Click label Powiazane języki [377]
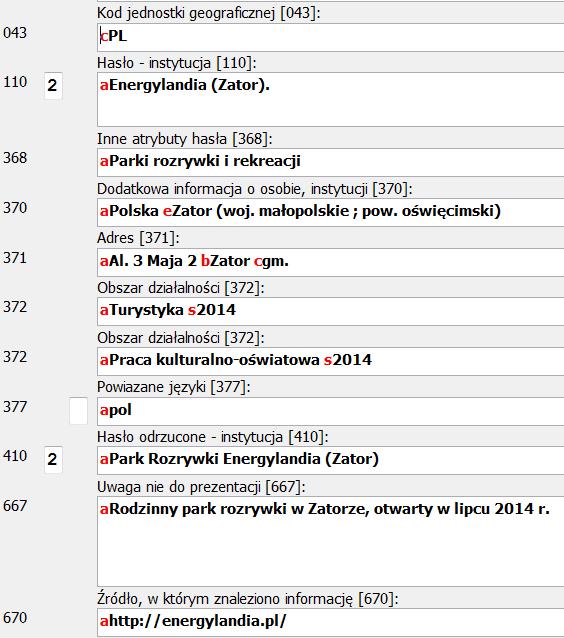The image size is (564, 638). point(173,387)
